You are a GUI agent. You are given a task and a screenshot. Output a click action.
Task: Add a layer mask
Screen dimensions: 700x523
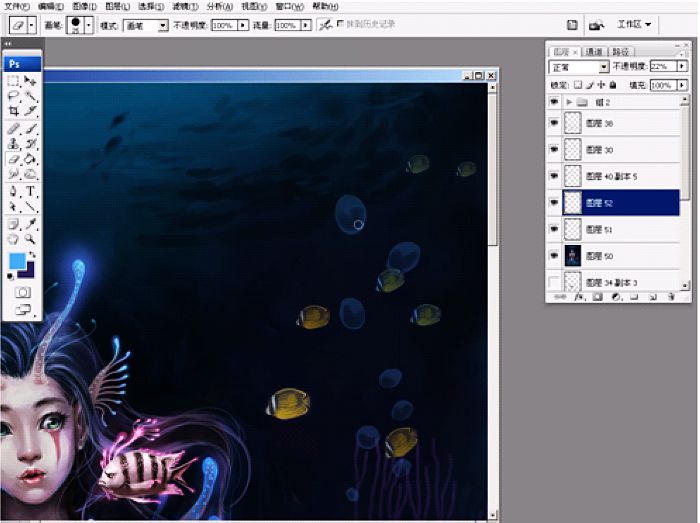pos(597,297)
